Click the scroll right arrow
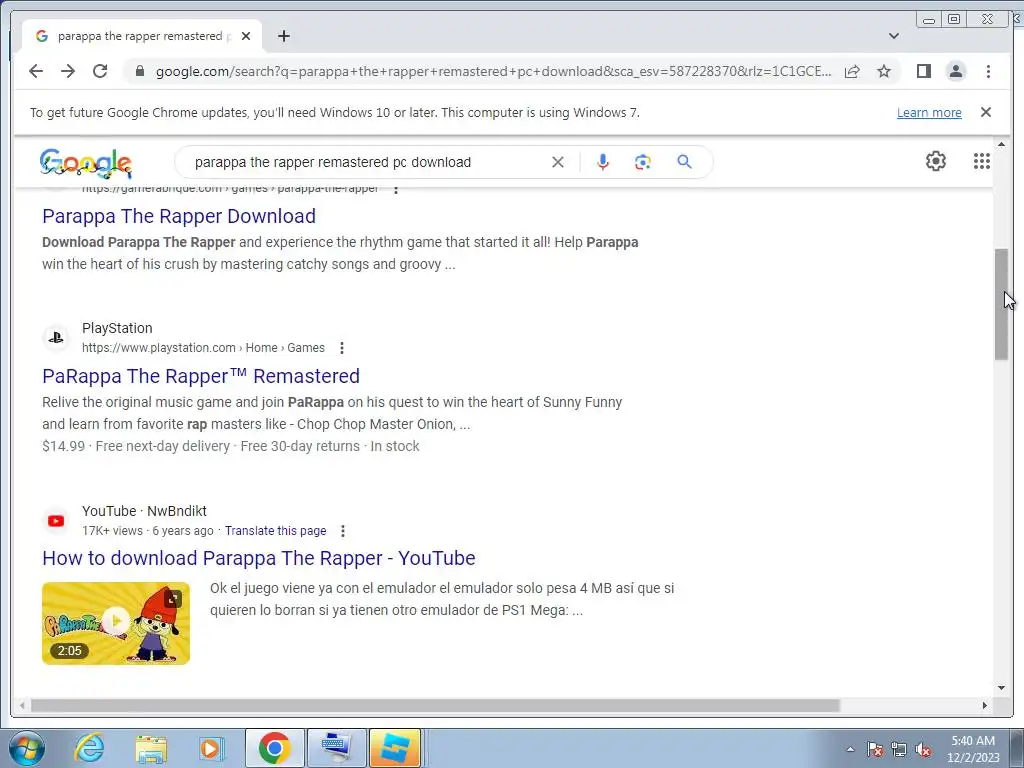This screenshot has height=768, width=1024. 985,705
